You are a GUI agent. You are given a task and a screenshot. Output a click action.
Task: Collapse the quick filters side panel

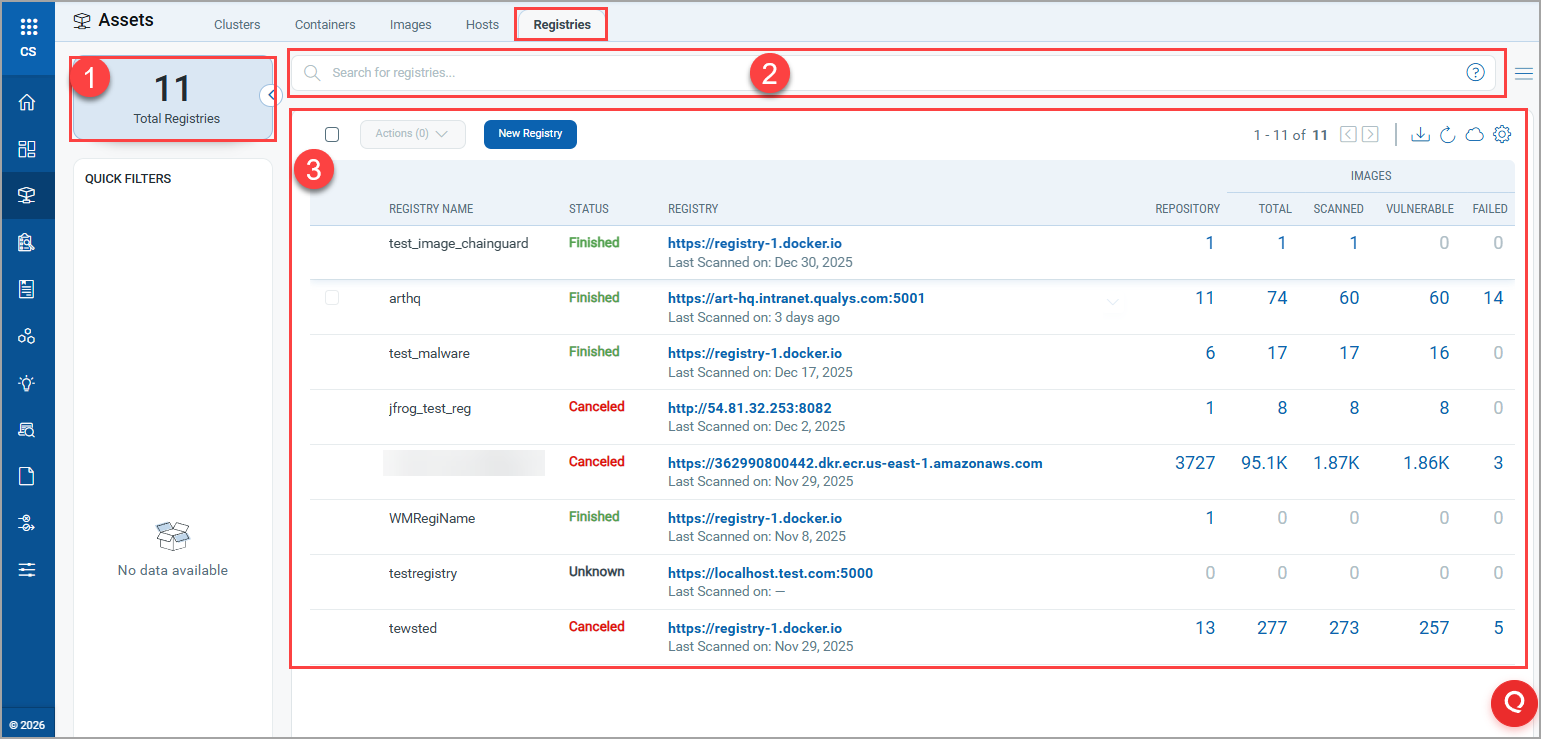click(x=270, y=95)
